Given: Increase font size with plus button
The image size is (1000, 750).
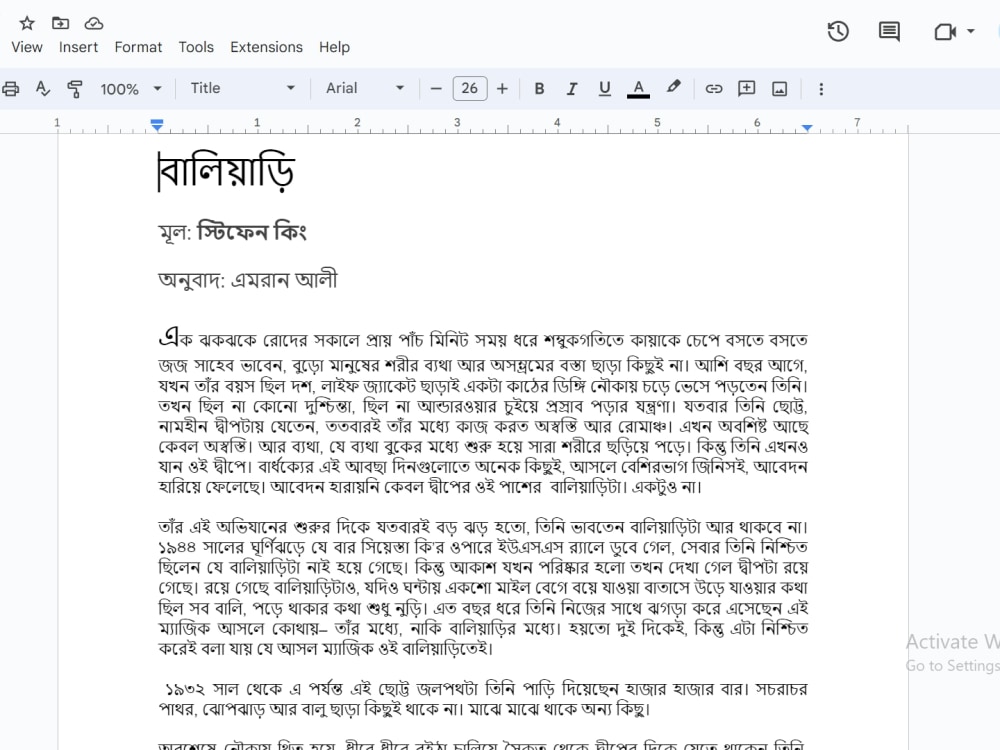Looking at the screenshot, I should 503,89.
